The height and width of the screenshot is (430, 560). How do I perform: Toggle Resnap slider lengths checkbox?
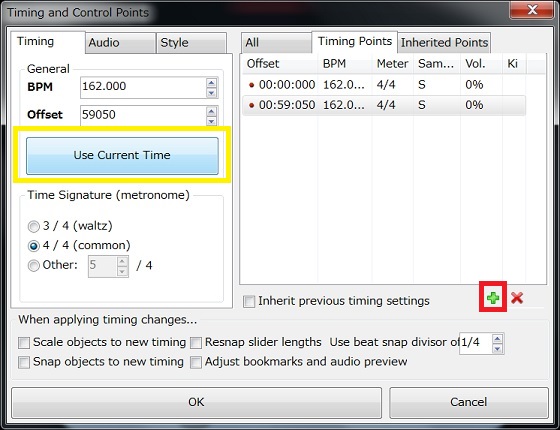pos(196,343)
